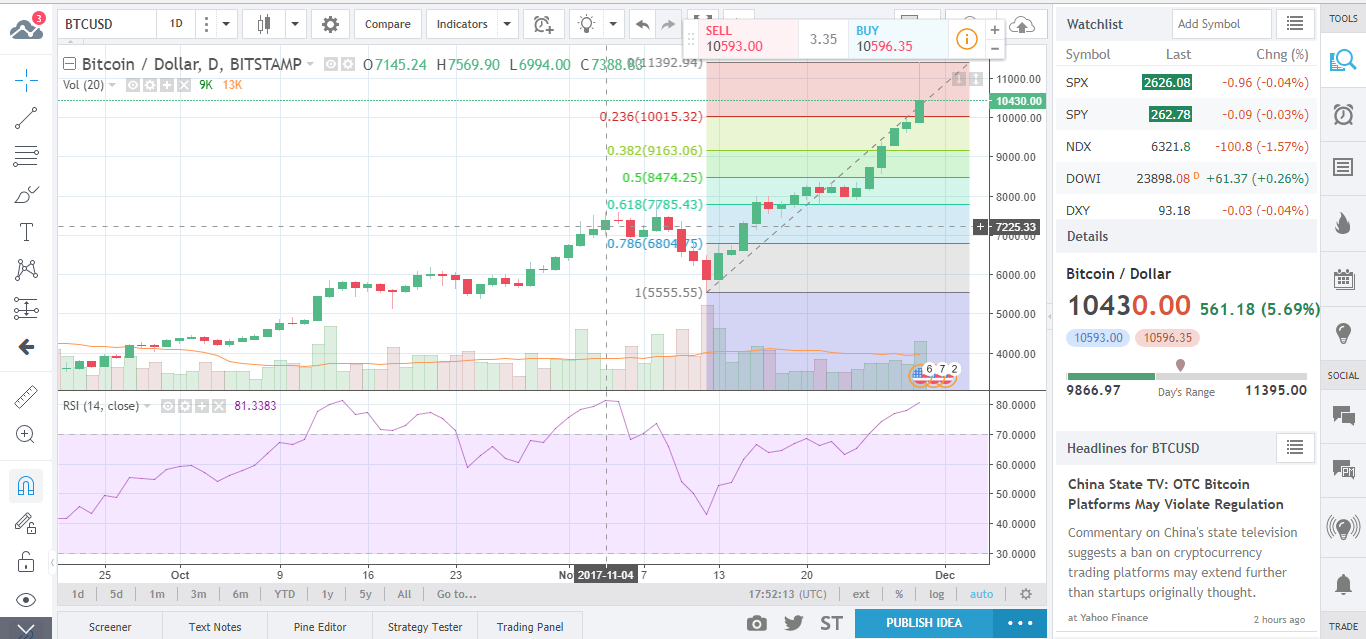This screenshot has height=639, width=1366.
Task: Open settings for Bitcoin / Dollar series
Action: 347,64
